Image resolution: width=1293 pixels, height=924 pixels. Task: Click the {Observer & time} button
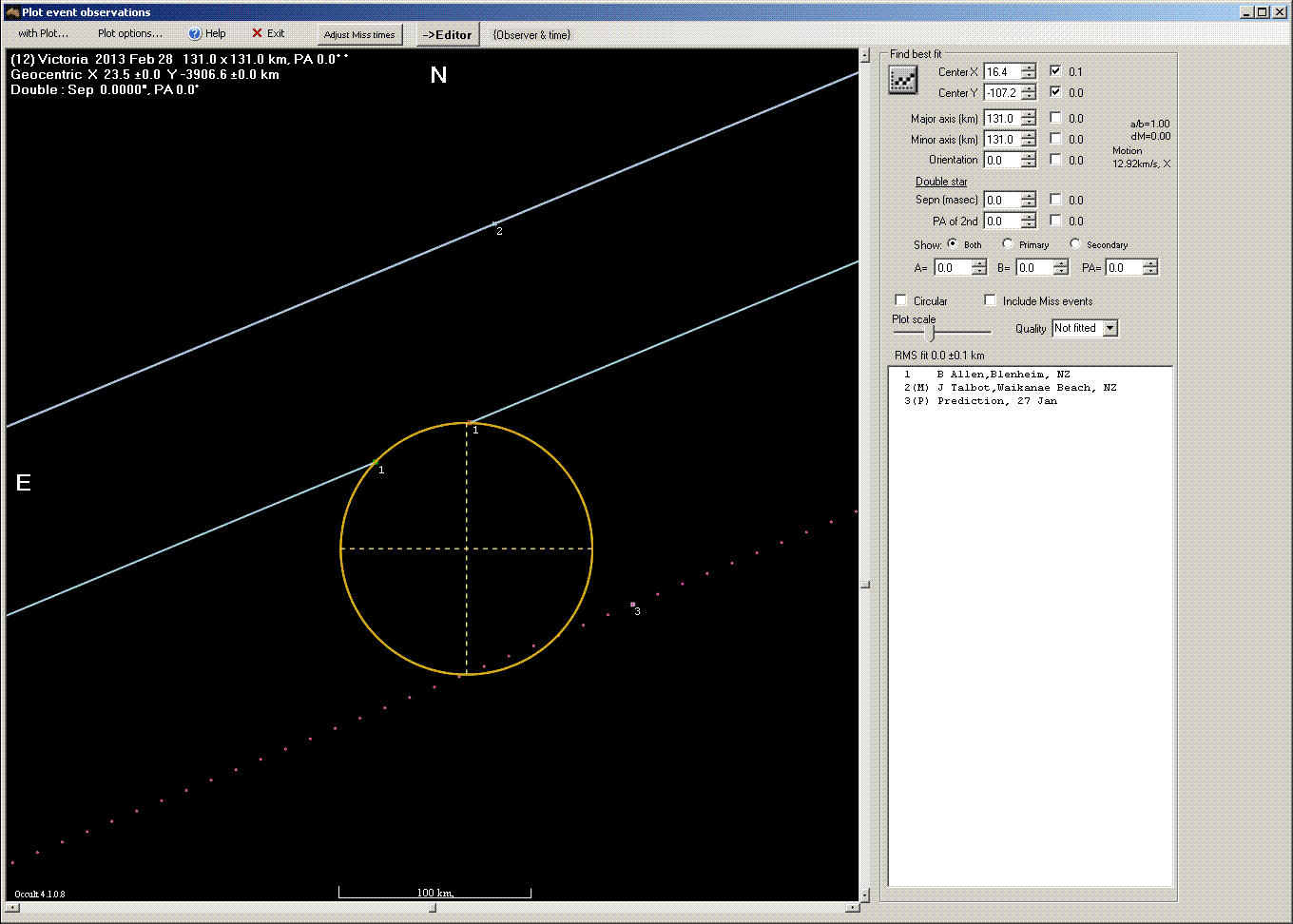coord(531,35)
